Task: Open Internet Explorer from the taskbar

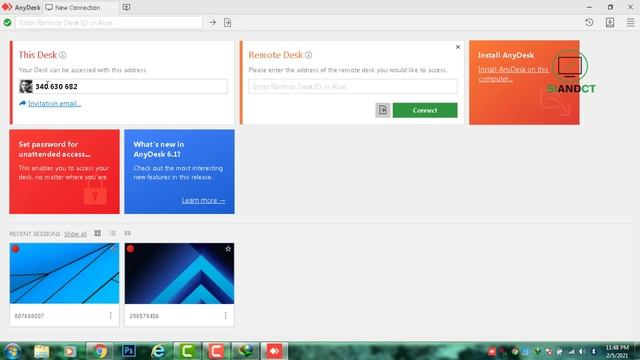Action: (158, 351)
